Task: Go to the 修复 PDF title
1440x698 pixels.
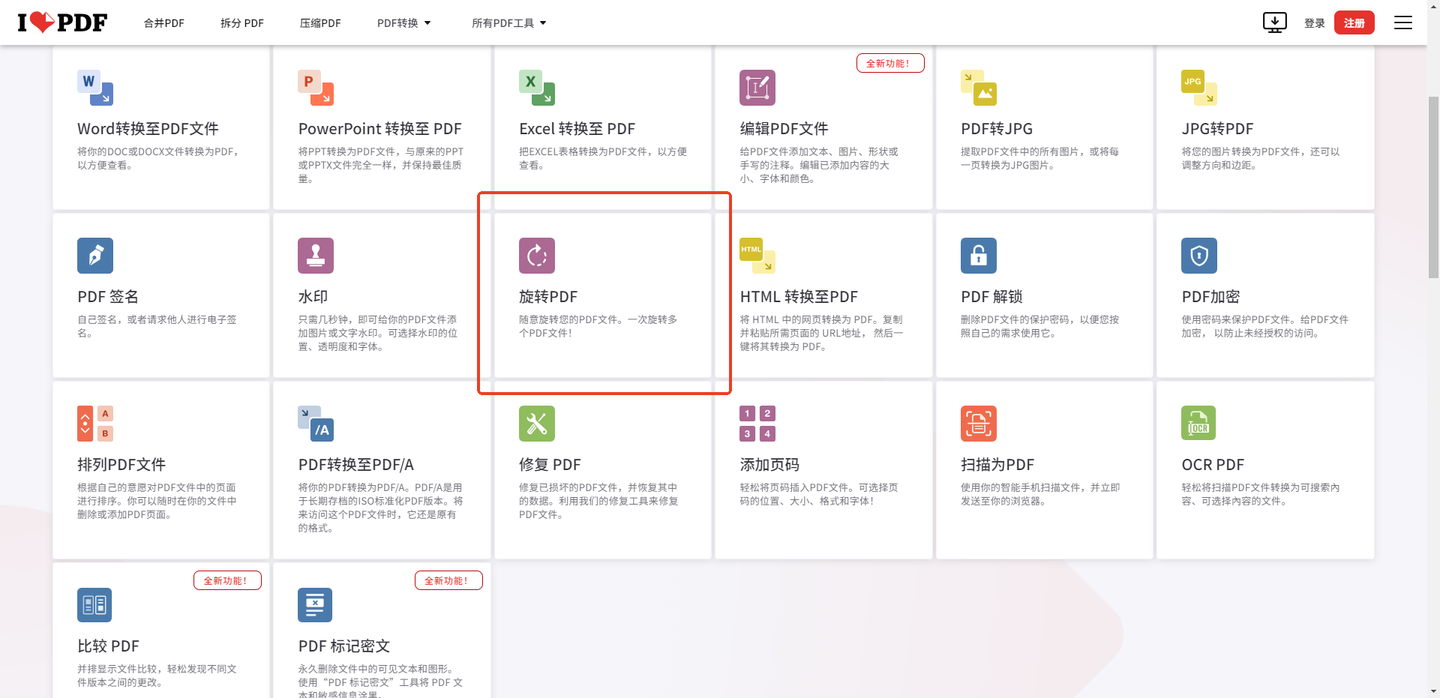Action: pos(550,465)
